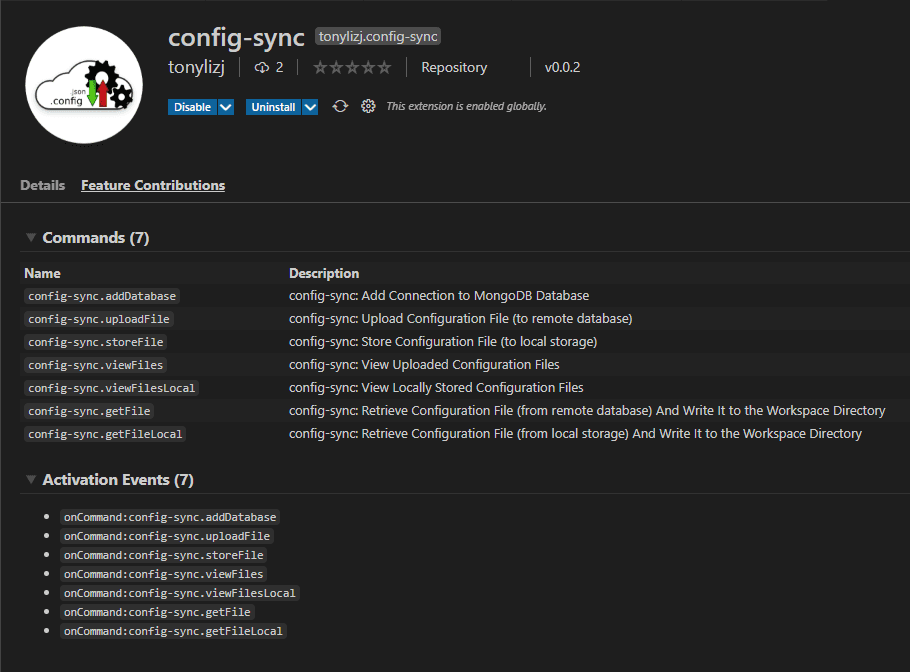Collapse the Commands (7) section
Viewport: 910px width, 672px height.
31,237
